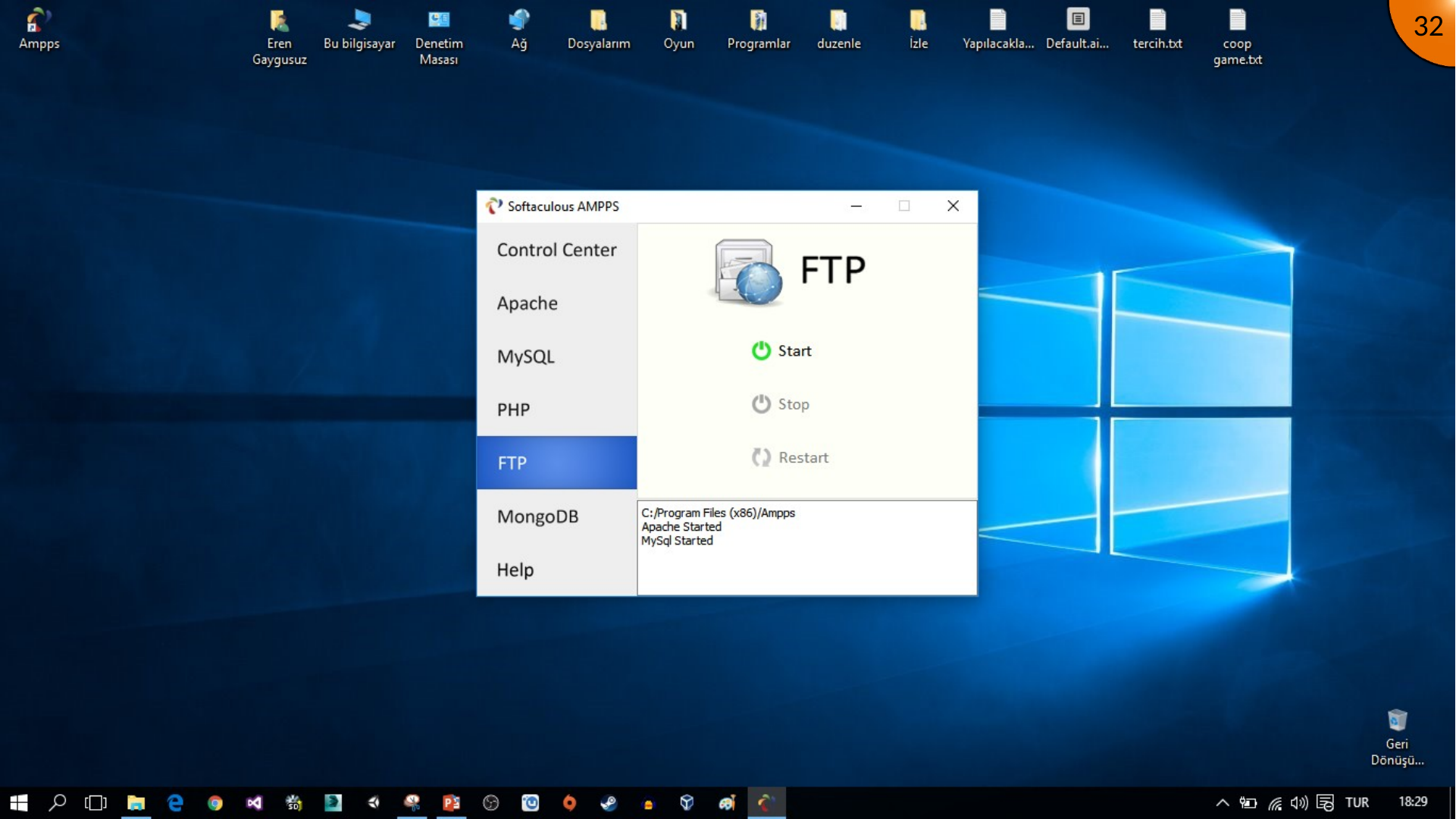Select the Yapılacakla... text file
This screenshot has width=1456, height=819.
998,29
